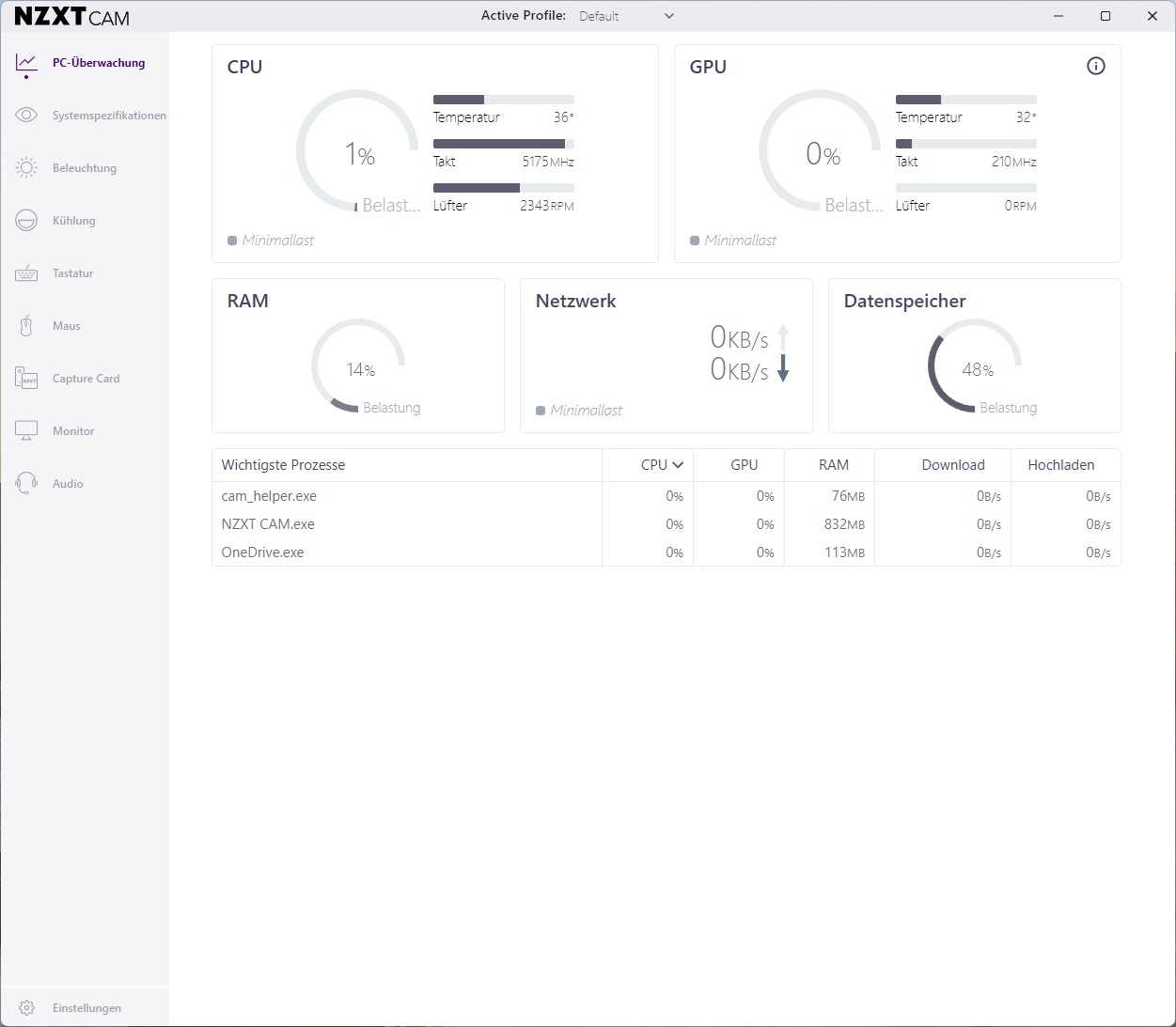Viewport: 1176px width, 1027px height.
Task: Click the PC-Überwachung chart icon
Action: [x=26, y=63]
